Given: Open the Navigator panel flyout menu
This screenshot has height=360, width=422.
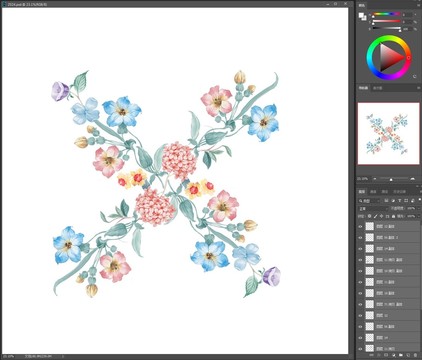Looking at the screenshot, I should point(419,88).
